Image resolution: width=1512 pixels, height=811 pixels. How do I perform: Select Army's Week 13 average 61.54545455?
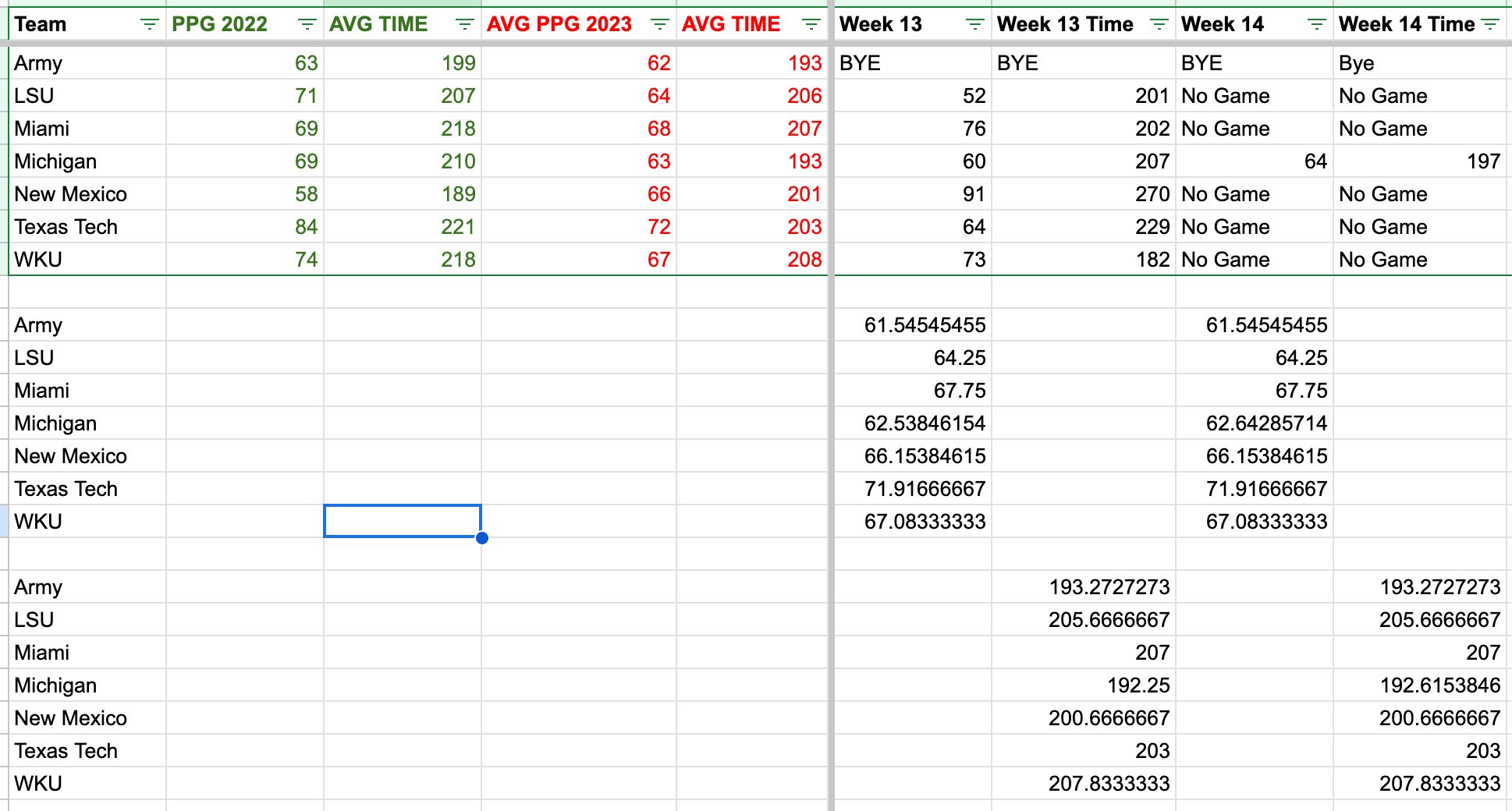pos(913,325)
